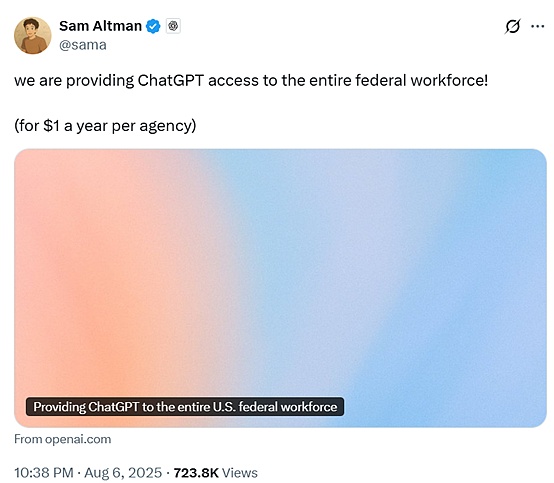The width and height of the screenshot is (554, 483).
Task: Open Sam Altman's profile avatar
Action: coord(33,35)
